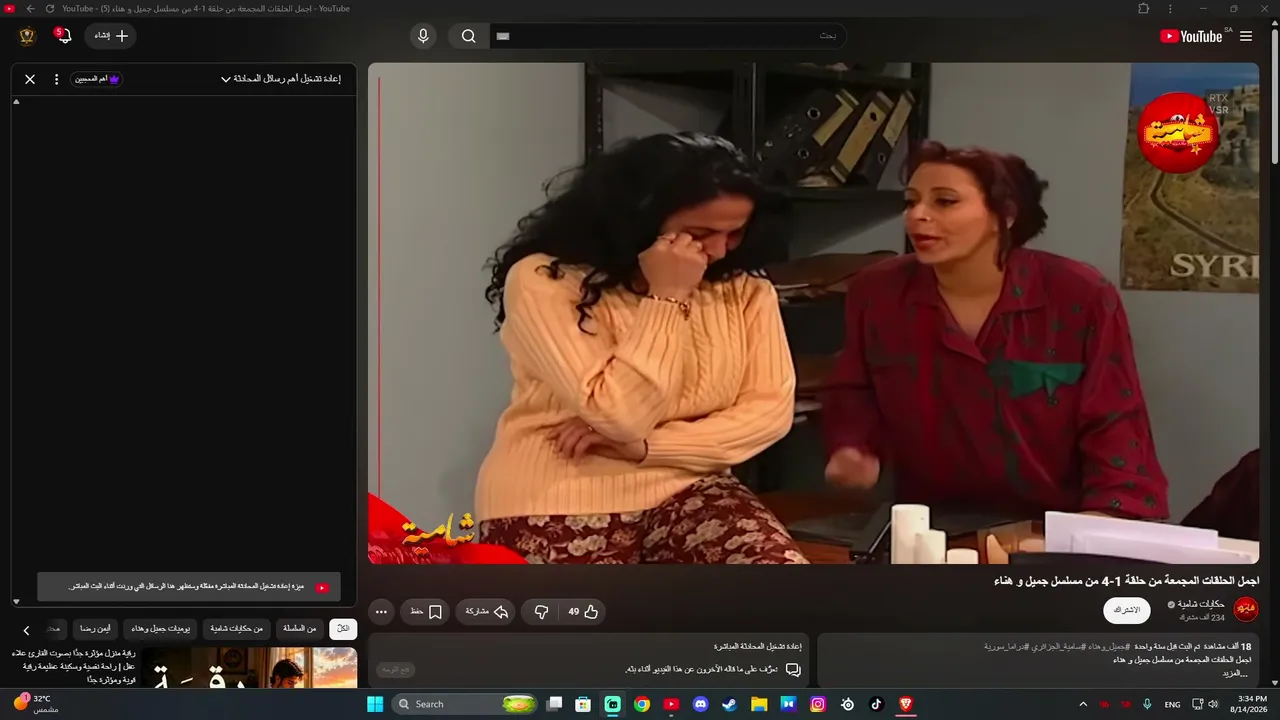The image size is (1280, 720).
Task: Open File Explorer from the taskbar
Action: tap(759, 704)
